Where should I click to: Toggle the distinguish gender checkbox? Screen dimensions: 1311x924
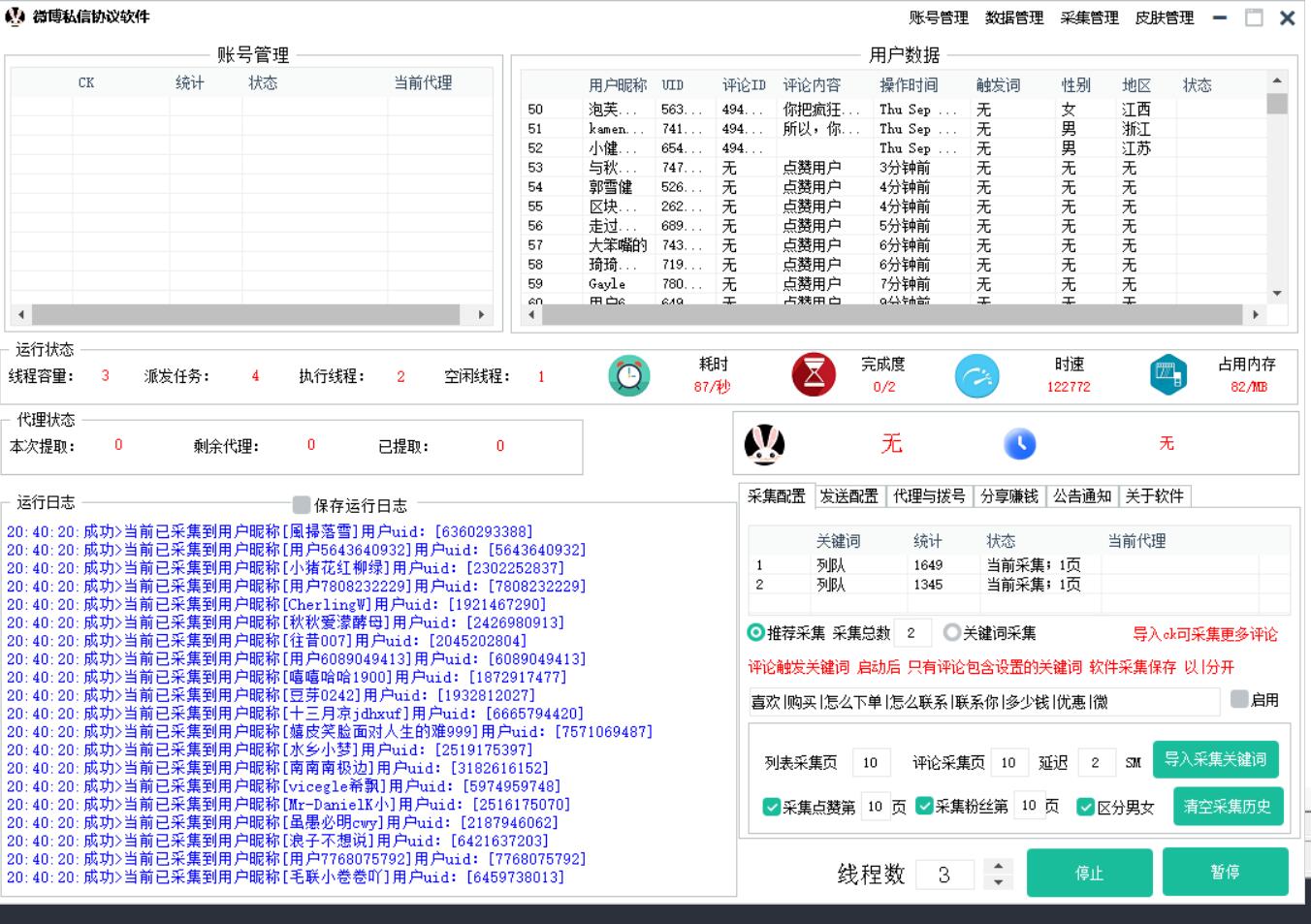click(x=1086, y=807)
